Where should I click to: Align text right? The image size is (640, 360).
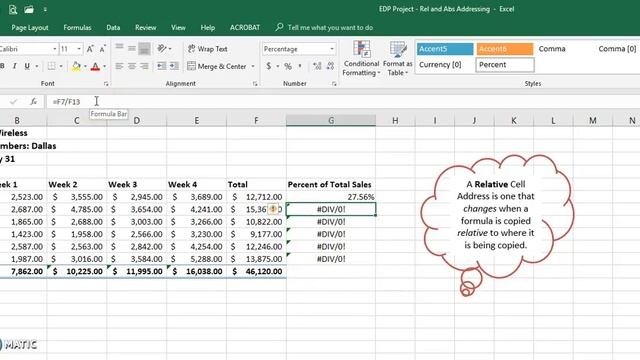144,66
